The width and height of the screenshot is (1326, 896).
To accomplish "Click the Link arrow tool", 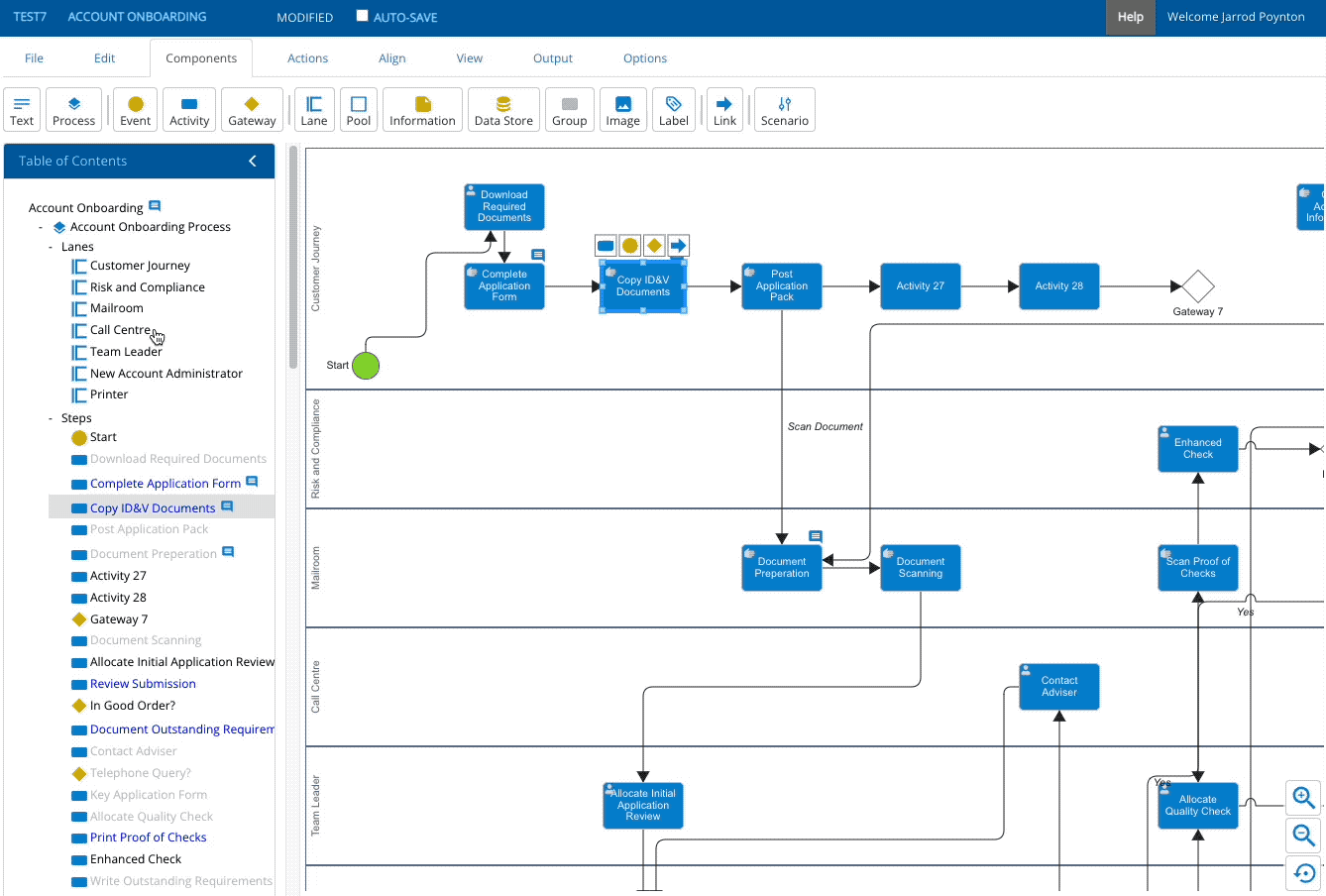I will pos(724,109).
